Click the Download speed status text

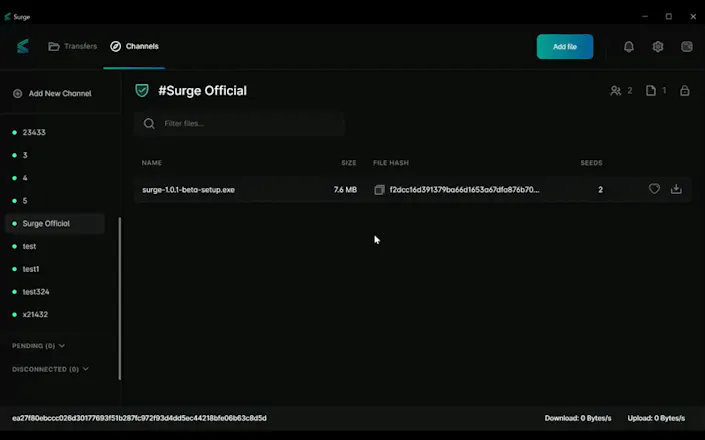[x=578, y=418]
